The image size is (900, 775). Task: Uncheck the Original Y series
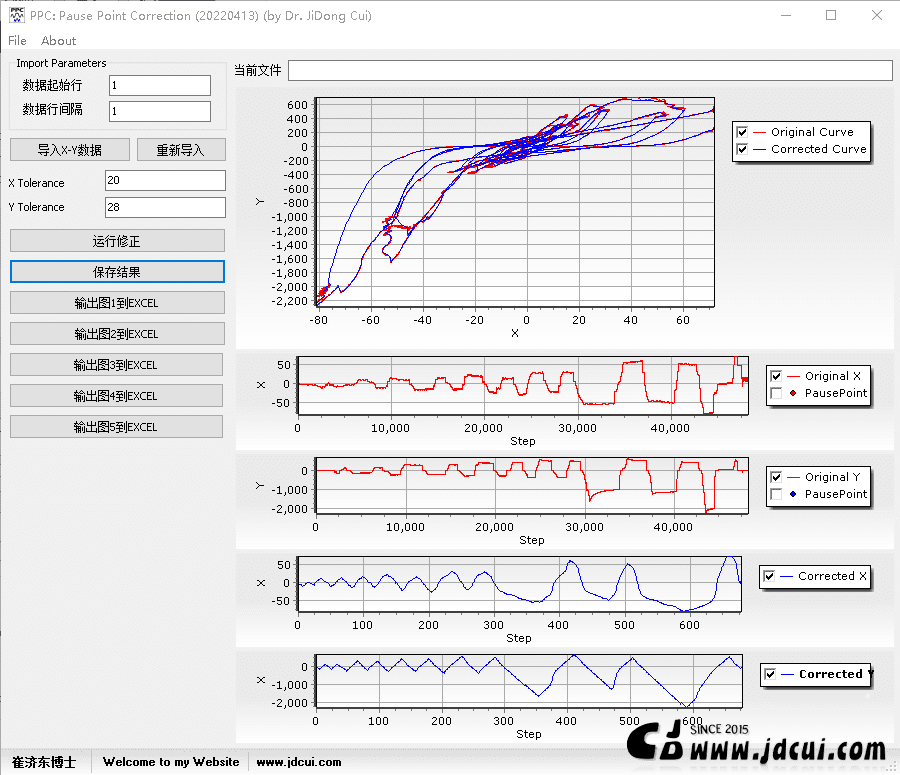(x=776, y=477)
